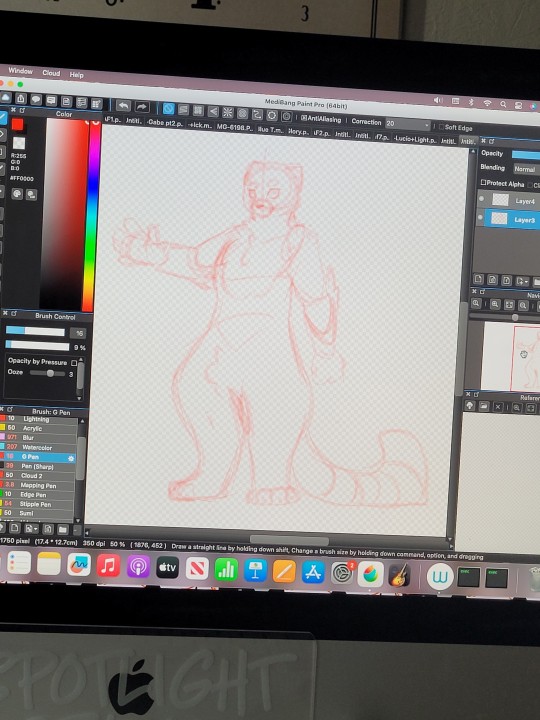Enable the crisscross grid snap icon
Viewport: 540px width, 720px height.
198,110
